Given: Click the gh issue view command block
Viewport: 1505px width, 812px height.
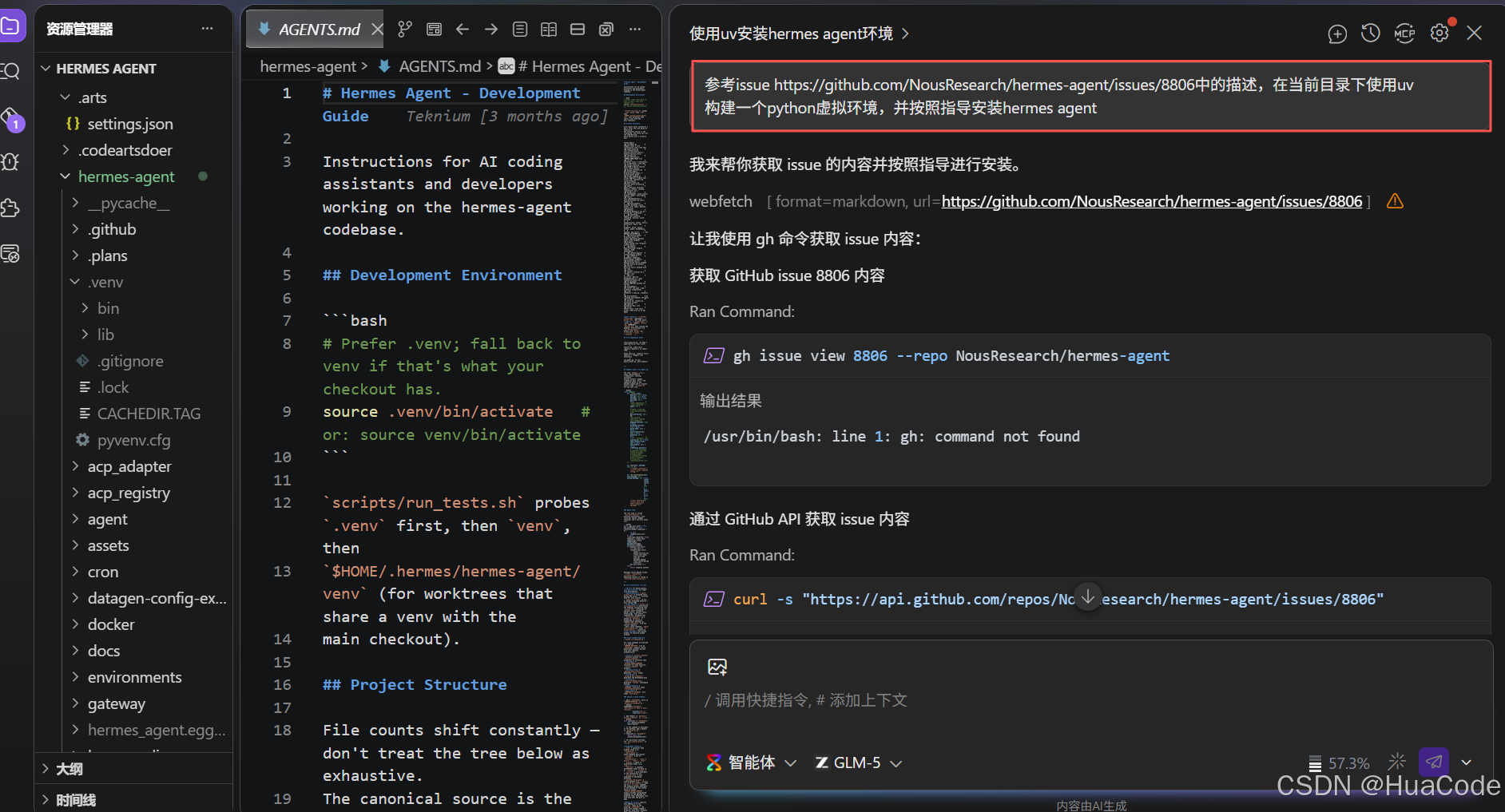Looking at the screenshot, I should 1090,355.
